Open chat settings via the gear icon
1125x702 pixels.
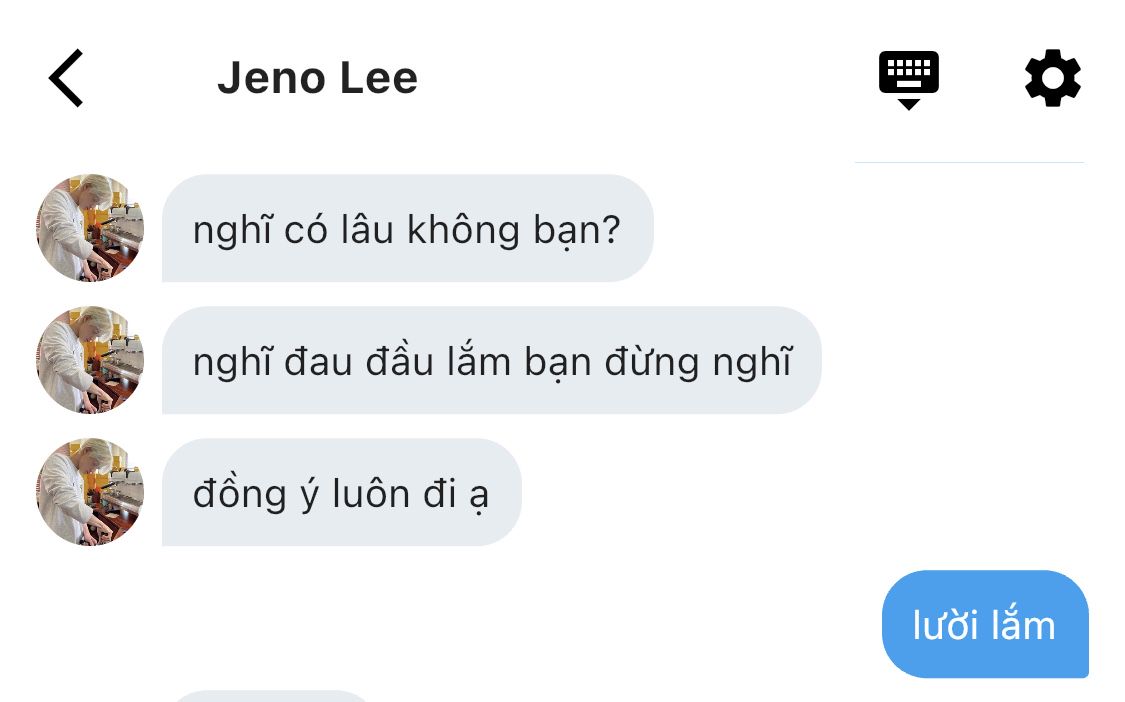tap(1053, 78)
